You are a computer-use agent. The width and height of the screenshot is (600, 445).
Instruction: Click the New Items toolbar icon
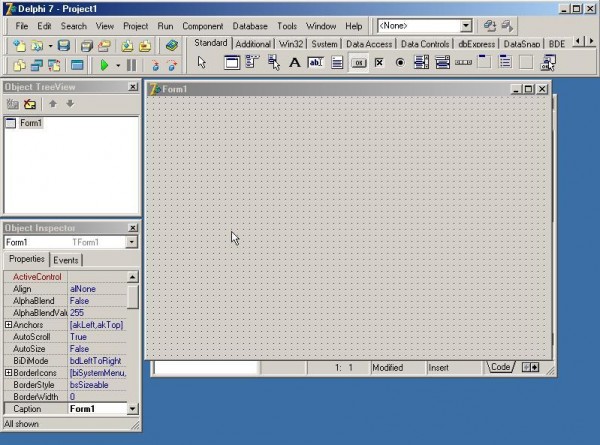click(x=19, y=46)
